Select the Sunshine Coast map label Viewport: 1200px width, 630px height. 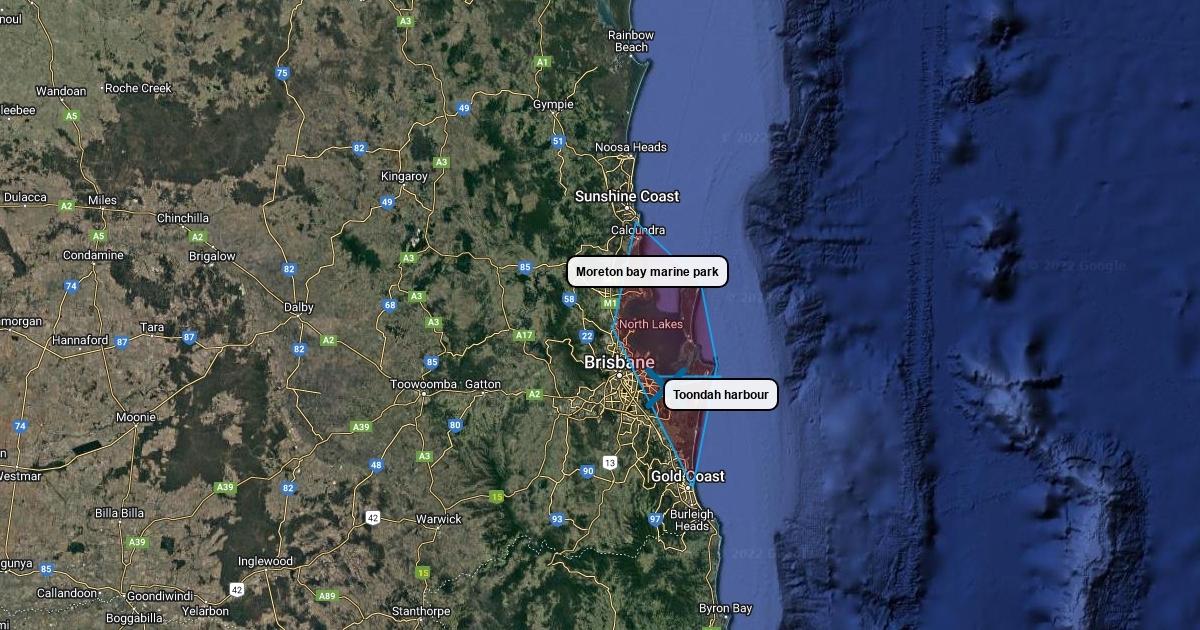626,197
